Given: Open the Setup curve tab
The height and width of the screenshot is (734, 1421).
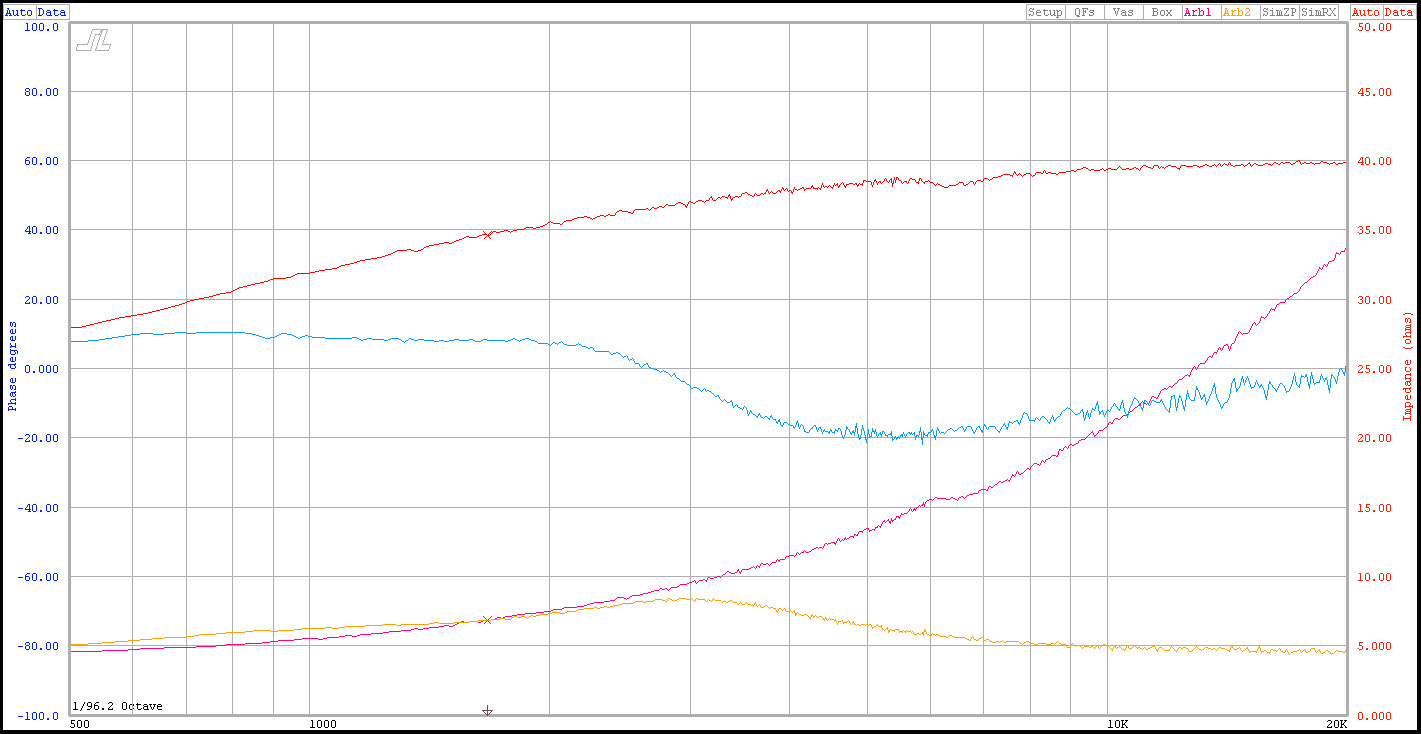Looking at the screenshot, I should coord(1045,12).
